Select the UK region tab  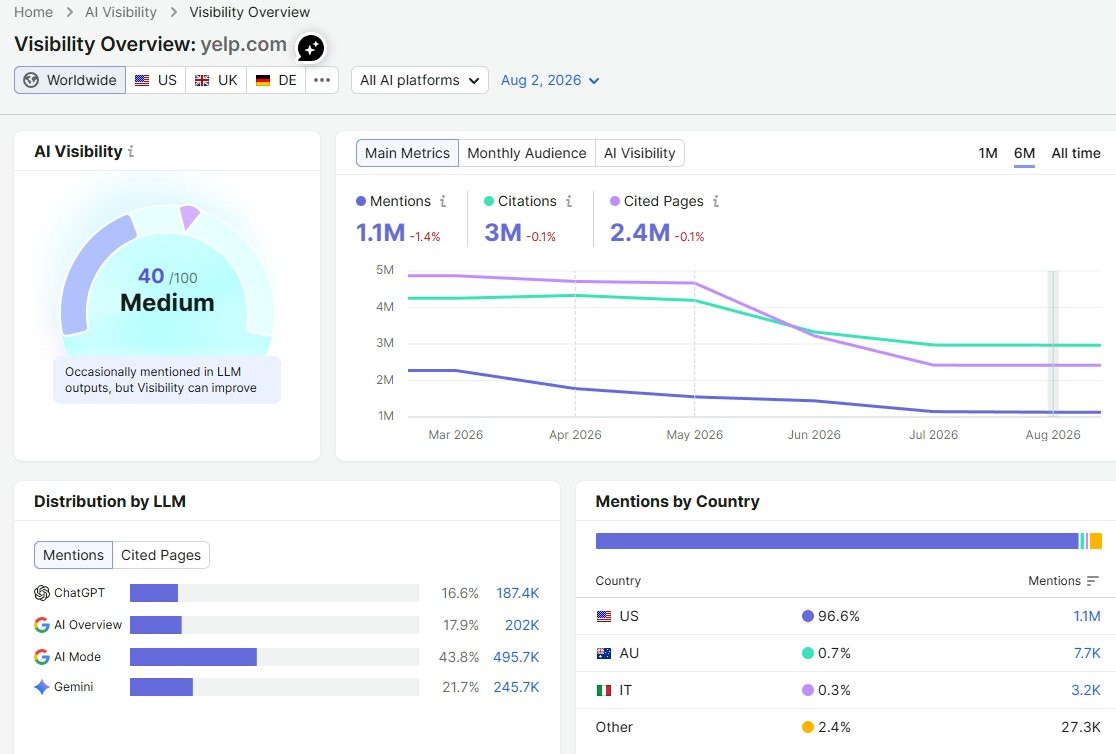click(216, 80)
